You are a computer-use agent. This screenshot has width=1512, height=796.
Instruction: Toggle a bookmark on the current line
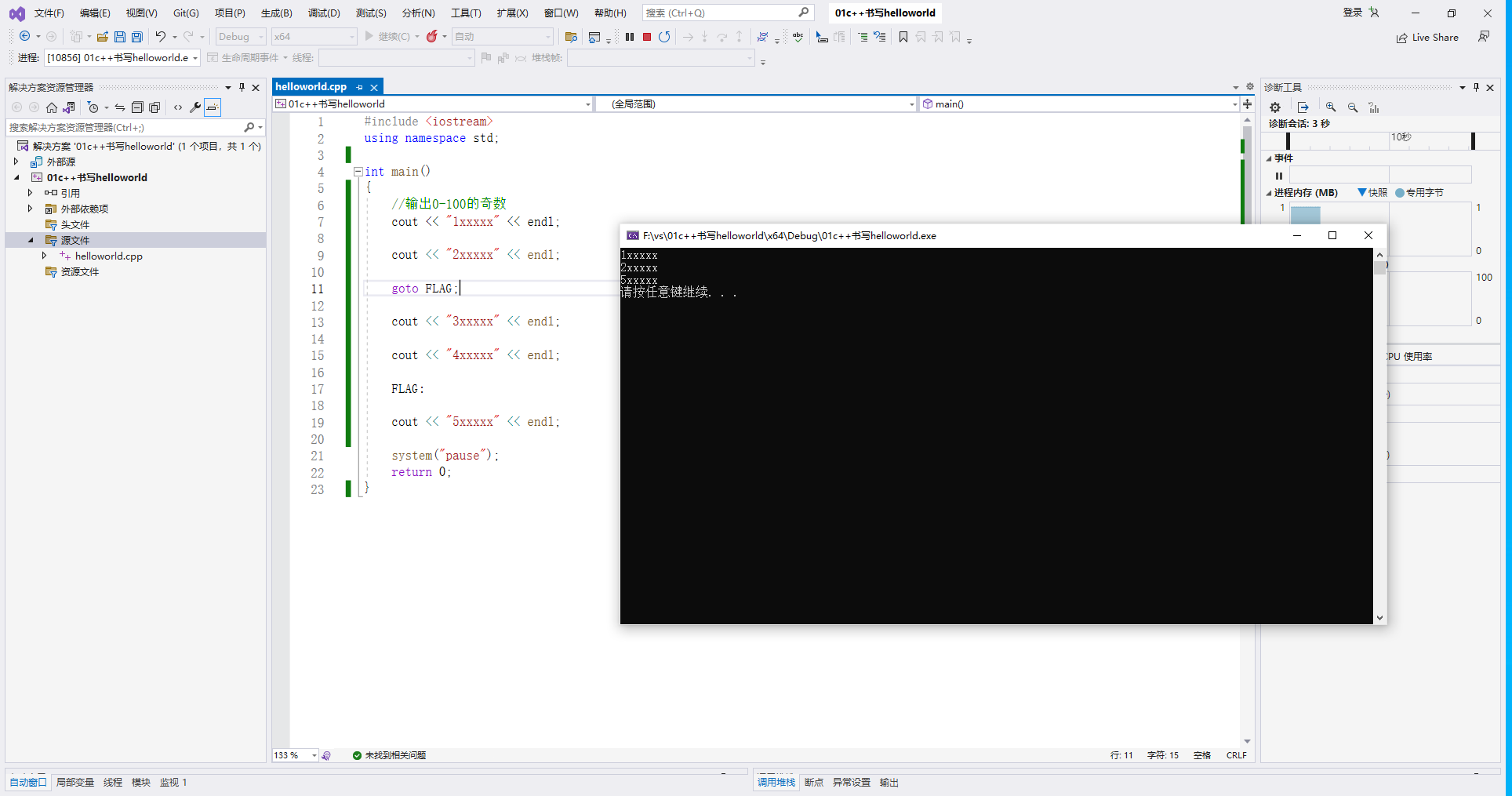(x=903, y=37)
